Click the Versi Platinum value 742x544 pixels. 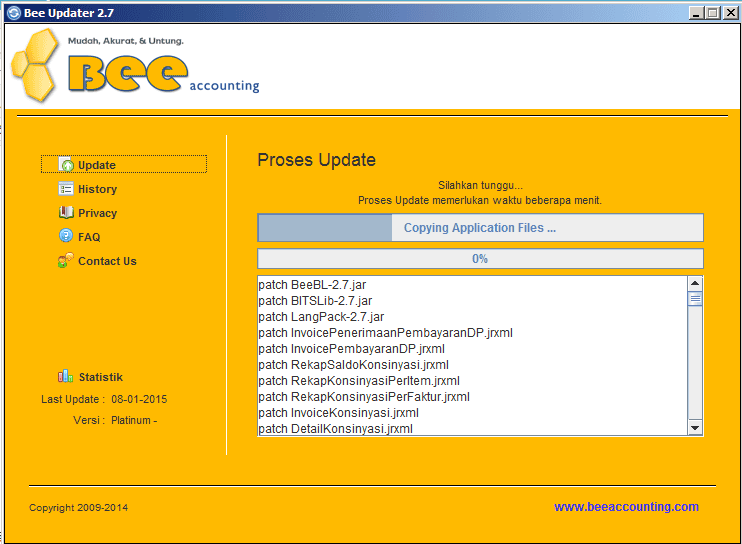pyautogui.click(x=134, y=420)
